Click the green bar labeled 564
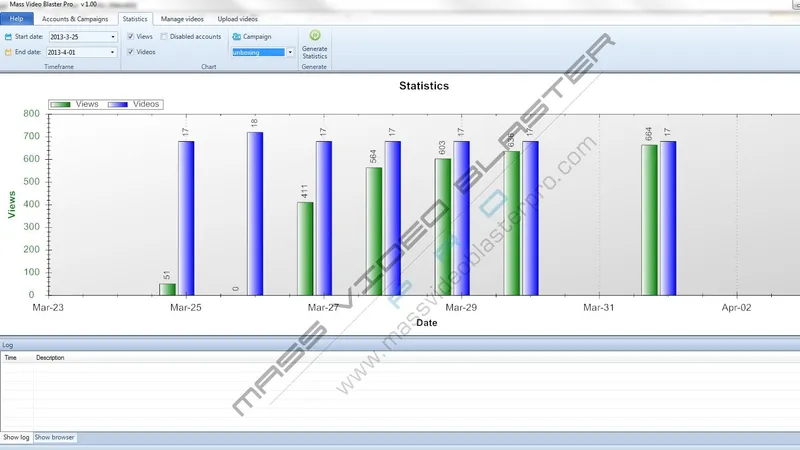Viewport: 800px width, 450px height. (374, 231)
